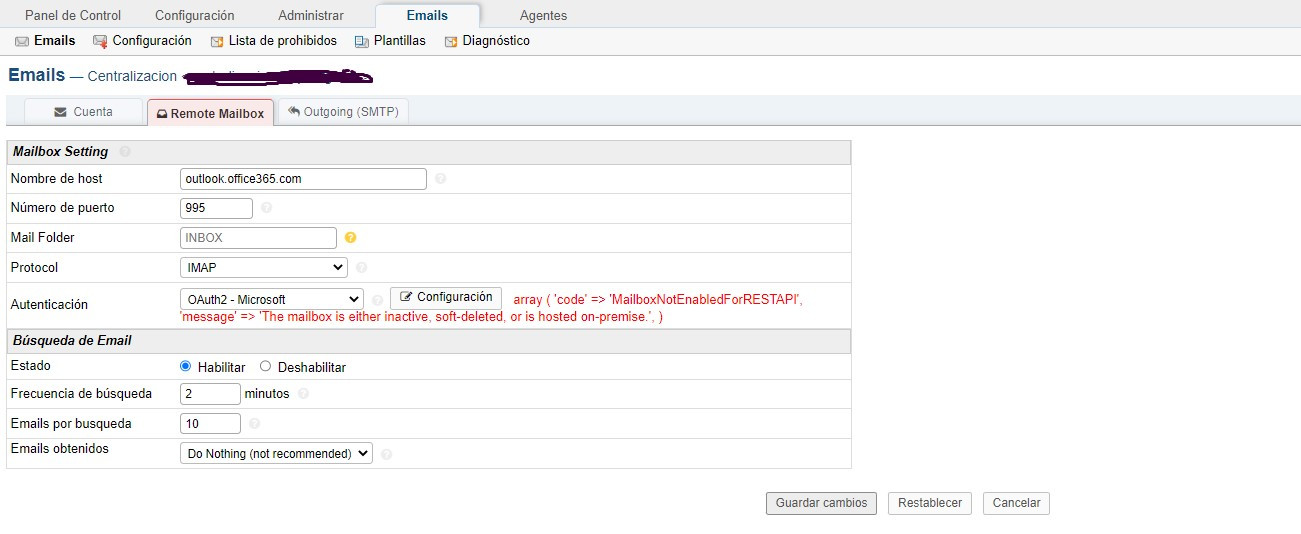Open the Cuenta tab
This screenshot has height=534, width=1301.
click(83, 112)
